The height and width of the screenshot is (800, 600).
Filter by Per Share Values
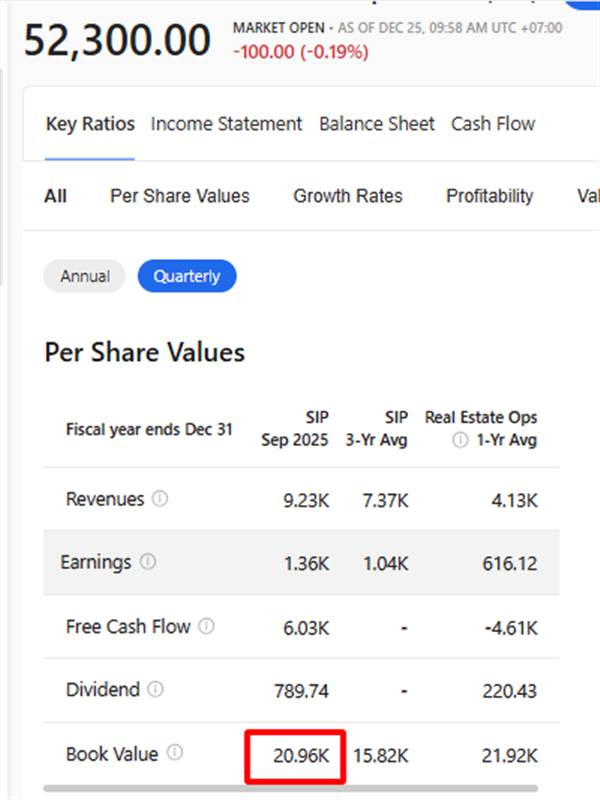tap(180, 196)
